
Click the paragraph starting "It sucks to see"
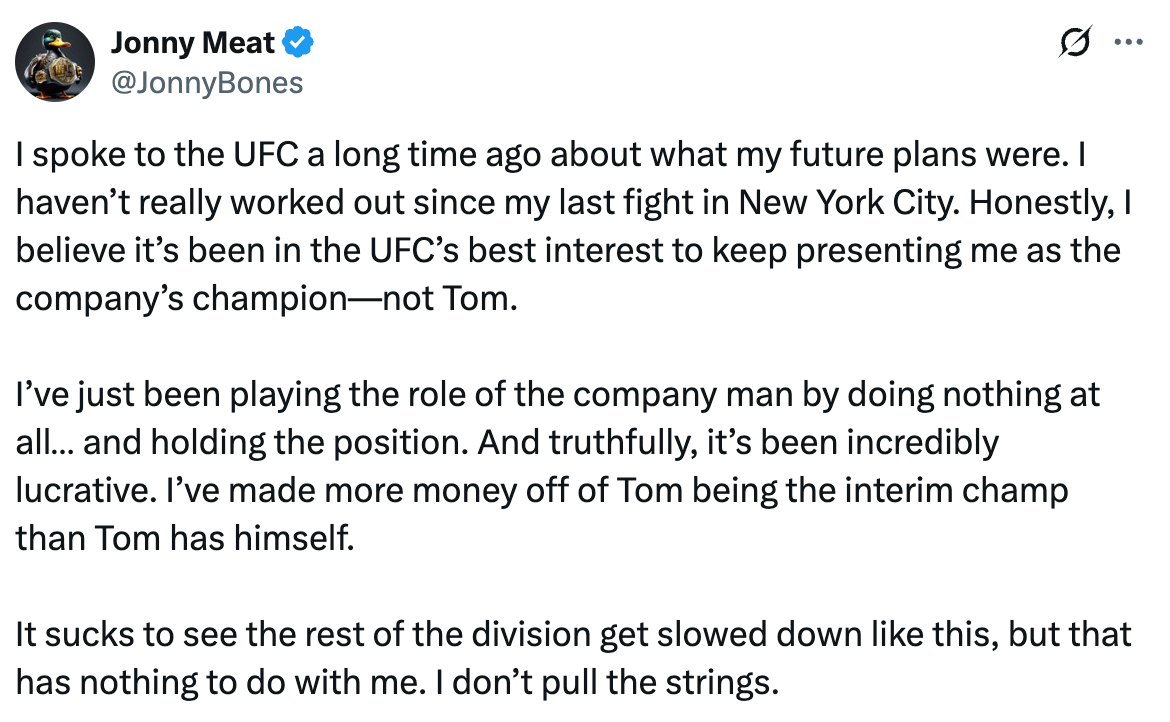coord(574,659)
